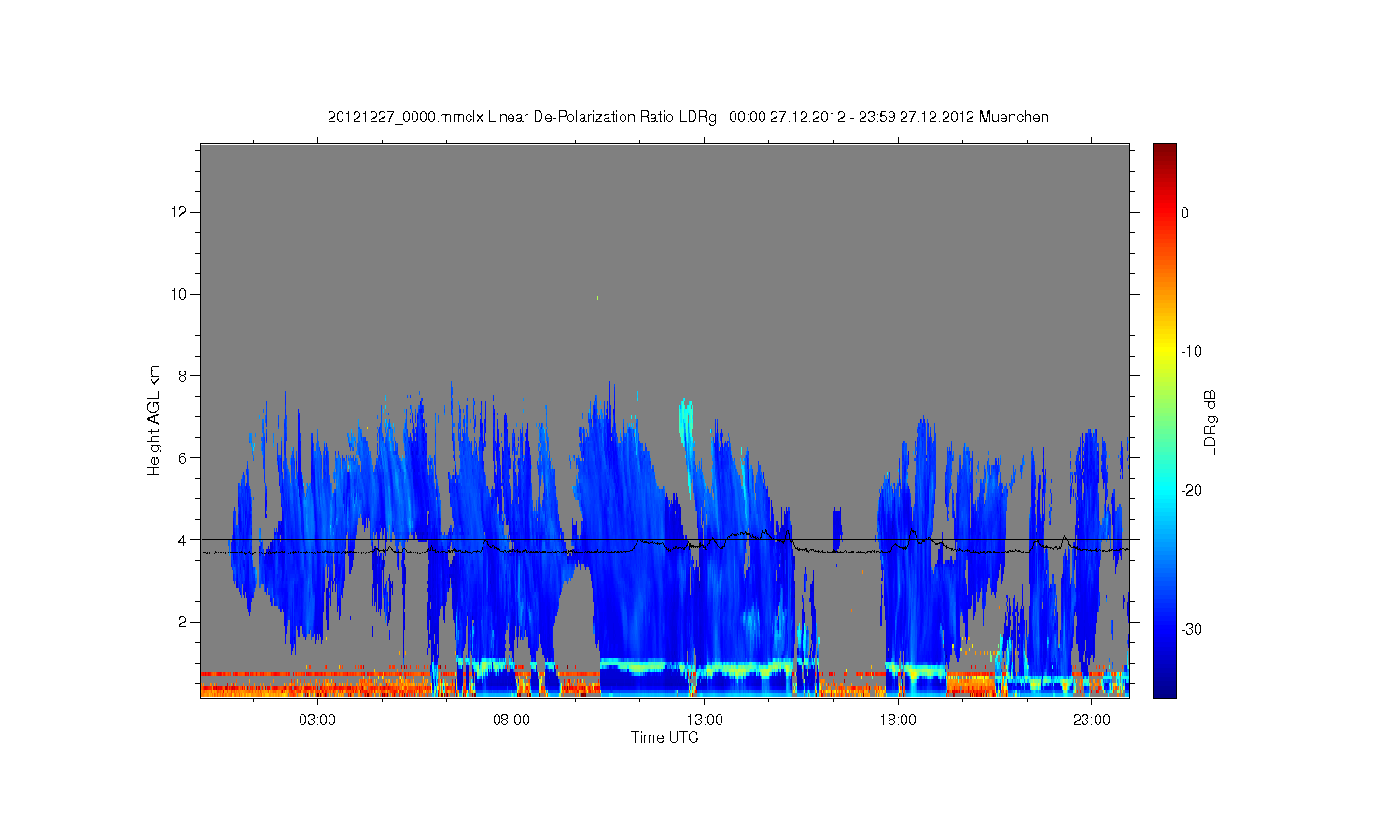Click the colorbar value -30
The width and height of the screenshot is (1400, 840).
(x=1191, y=630)
